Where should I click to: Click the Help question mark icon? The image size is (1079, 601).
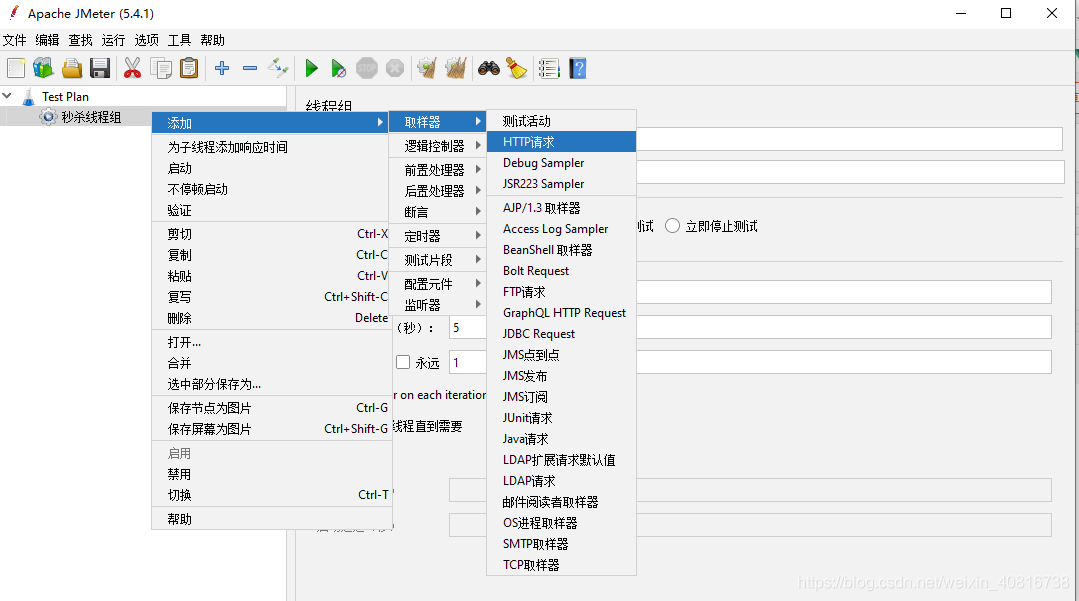click(578, 68)
